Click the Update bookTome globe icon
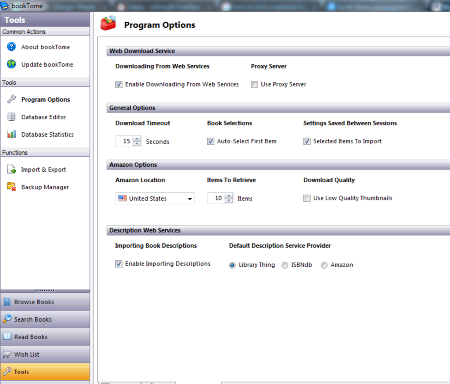The height and width of the screenshot is (384, 450). (11, 64)
